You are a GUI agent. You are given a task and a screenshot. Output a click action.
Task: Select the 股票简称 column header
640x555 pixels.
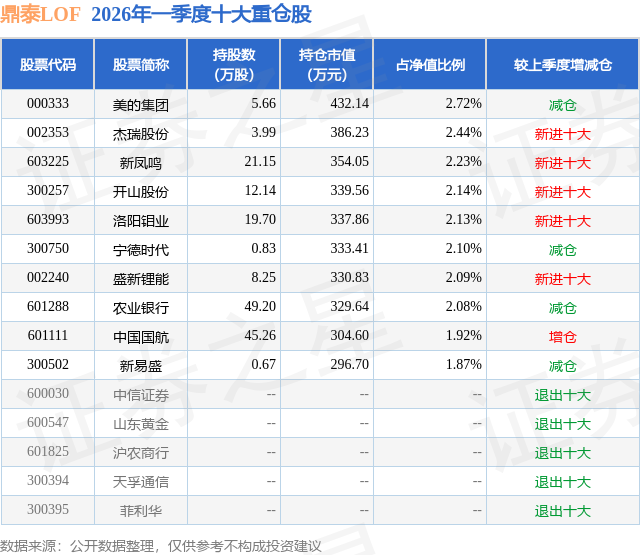141,64
